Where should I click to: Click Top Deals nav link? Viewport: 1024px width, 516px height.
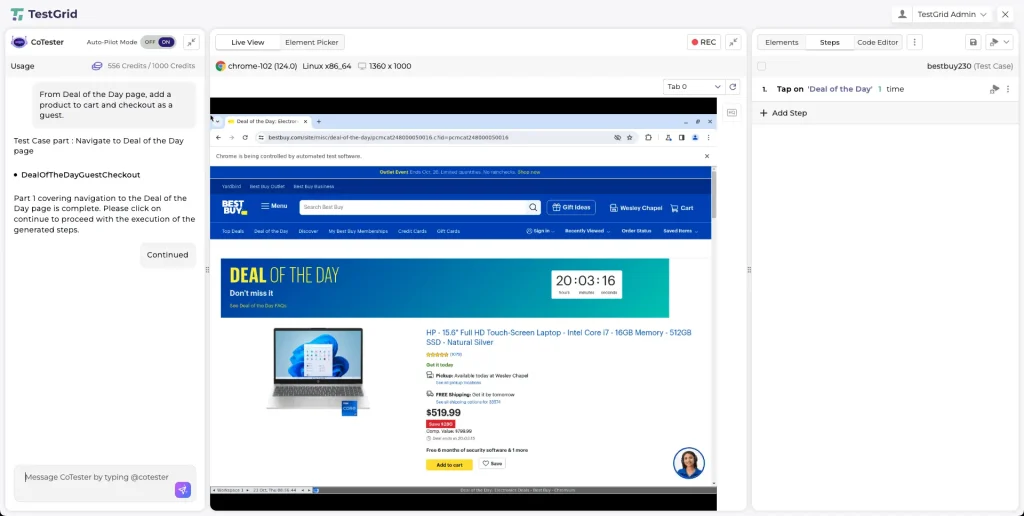(232, 231)
